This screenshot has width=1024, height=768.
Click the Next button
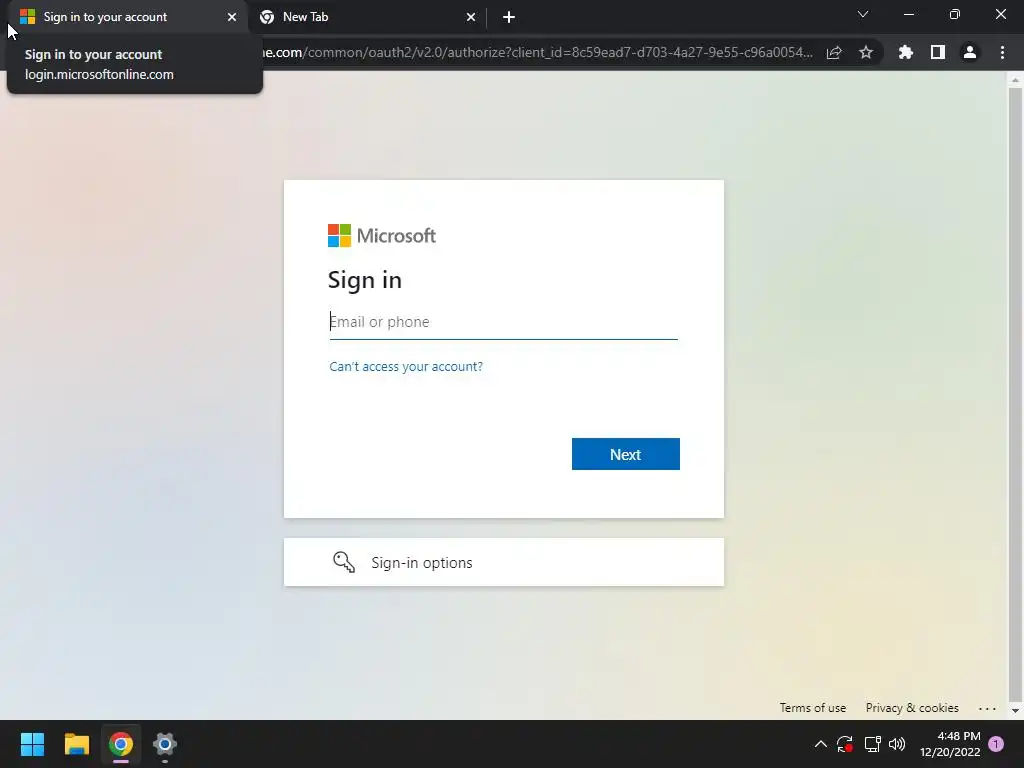626,454
